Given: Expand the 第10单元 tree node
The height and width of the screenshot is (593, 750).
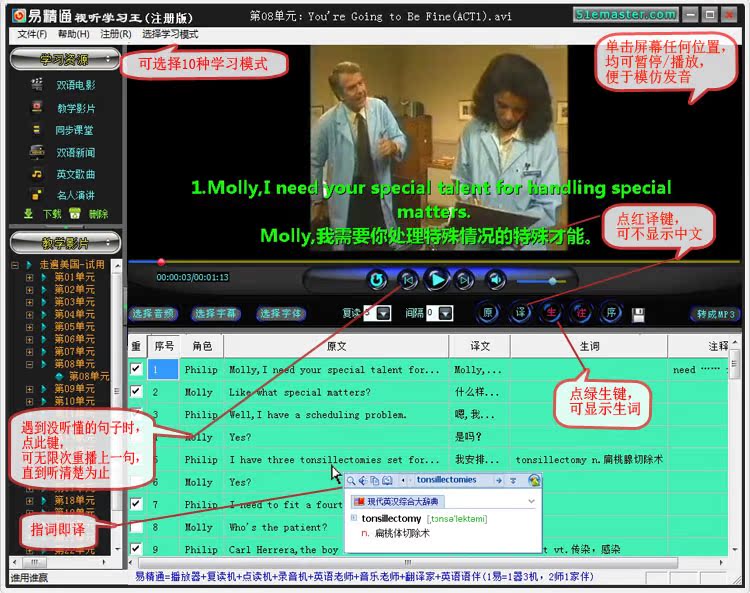Looking at the screenshot, I should pyautogui.click(x=29, y=402).
